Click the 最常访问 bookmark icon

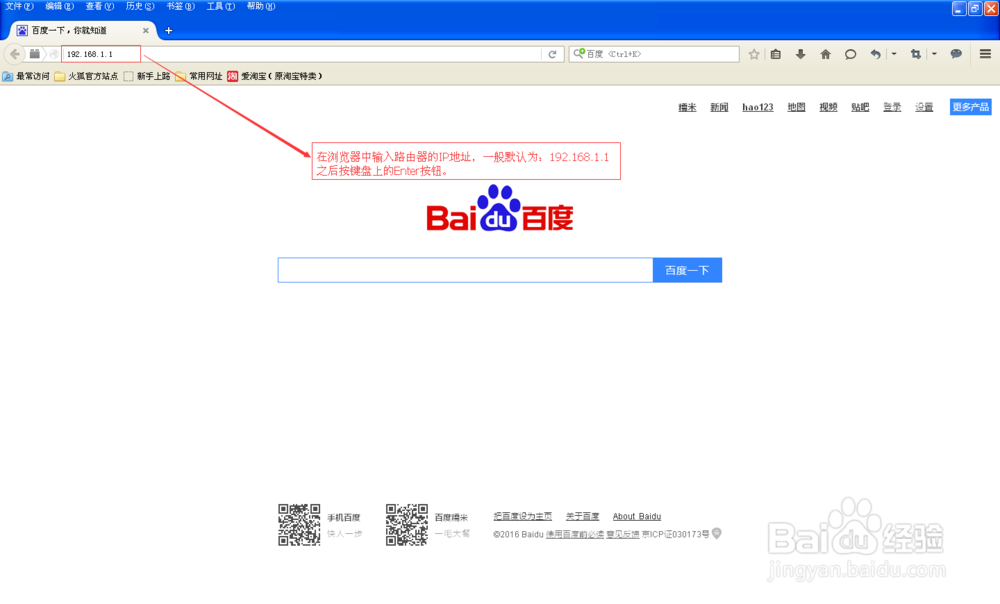click(8, 76)
